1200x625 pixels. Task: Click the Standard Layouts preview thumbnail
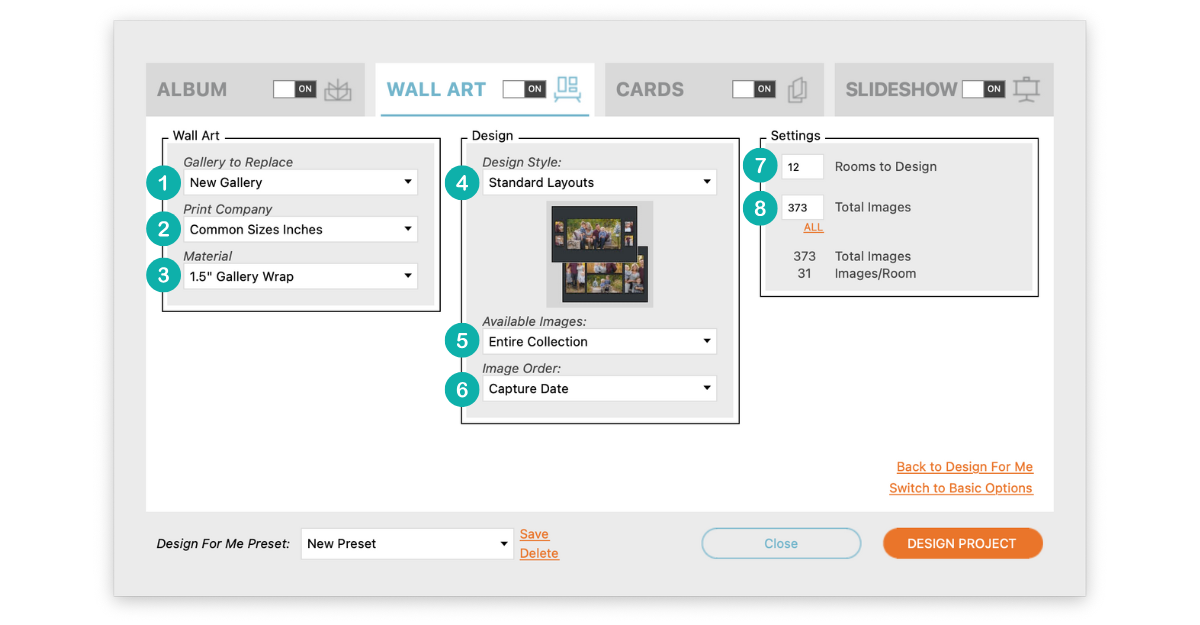point(599,254)
